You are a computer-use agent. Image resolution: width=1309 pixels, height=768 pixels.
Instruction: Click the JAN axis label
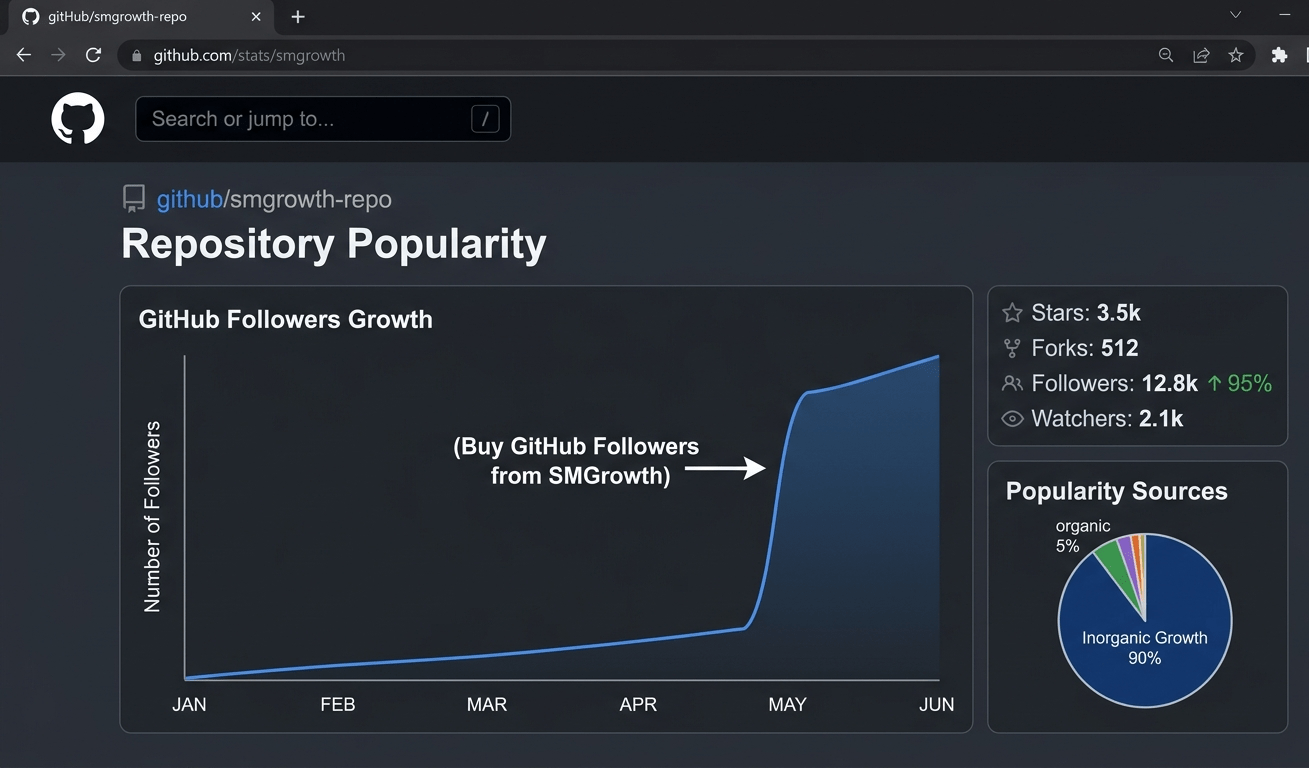[x=189, y=705]
